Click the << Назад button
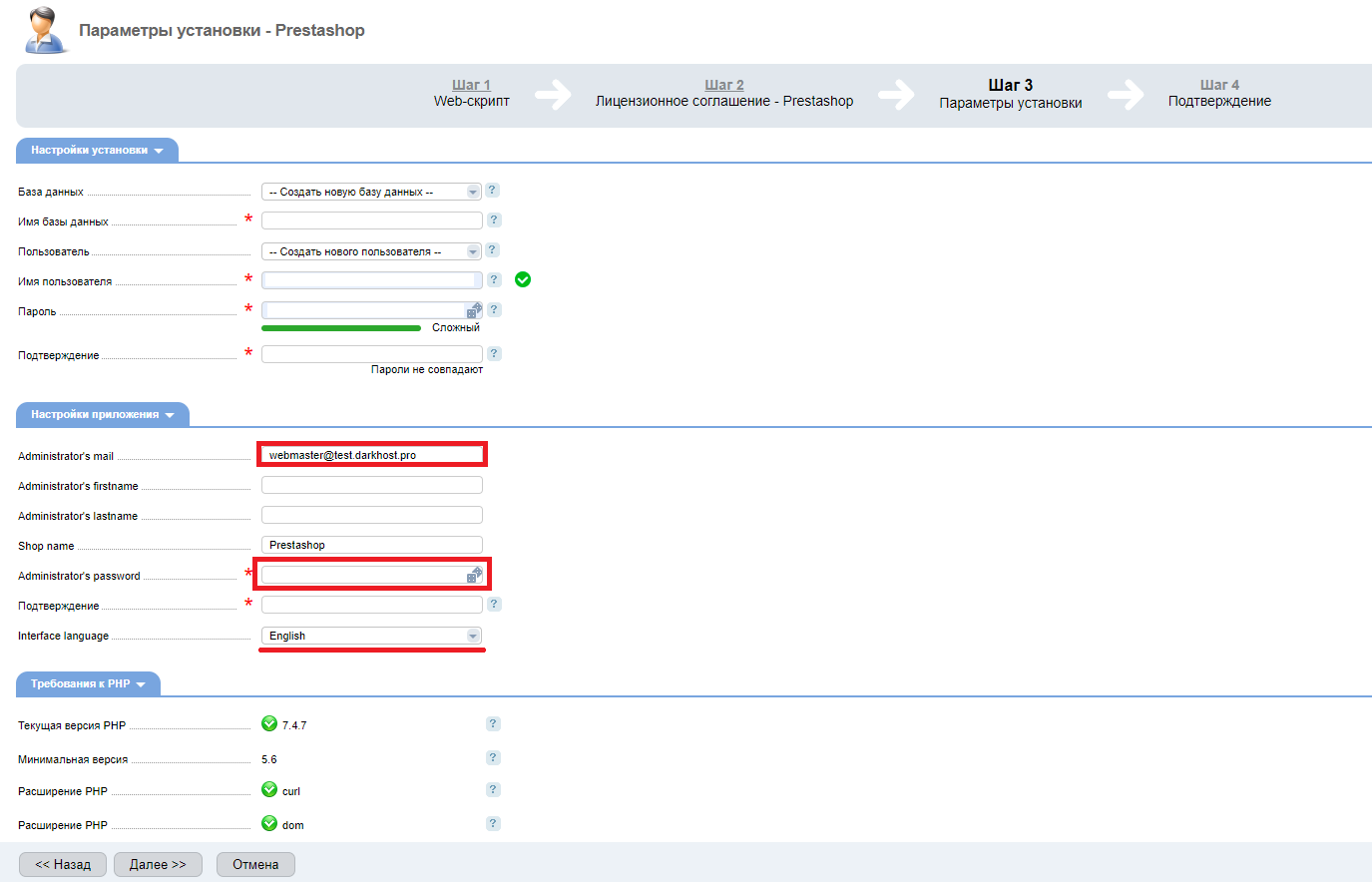 [63, 864]
